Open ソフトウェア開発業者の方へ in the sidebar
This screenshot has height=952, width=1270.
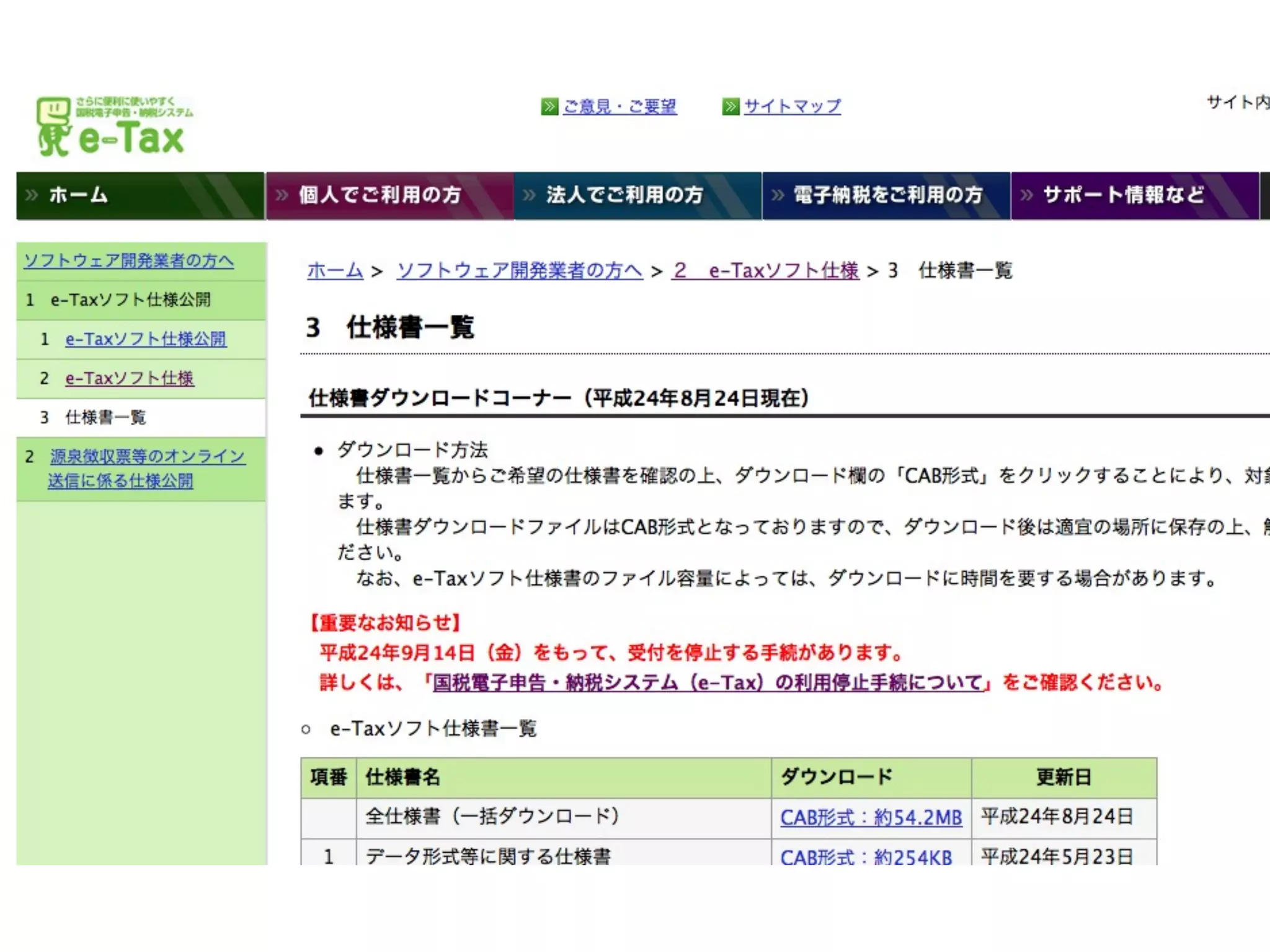tap(128, 260)
